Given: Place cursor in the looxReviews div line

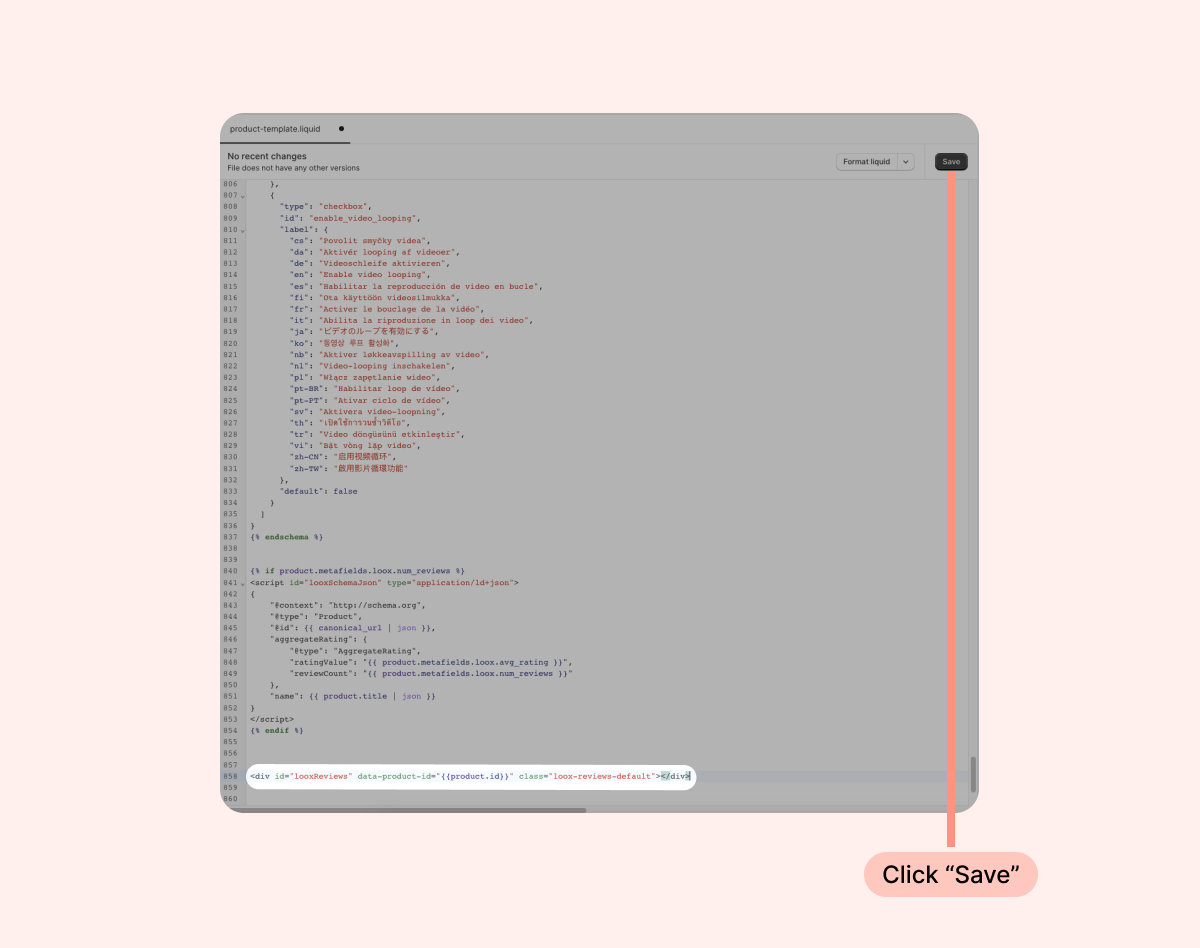Looking at the screenshot, I should point(470,776).
